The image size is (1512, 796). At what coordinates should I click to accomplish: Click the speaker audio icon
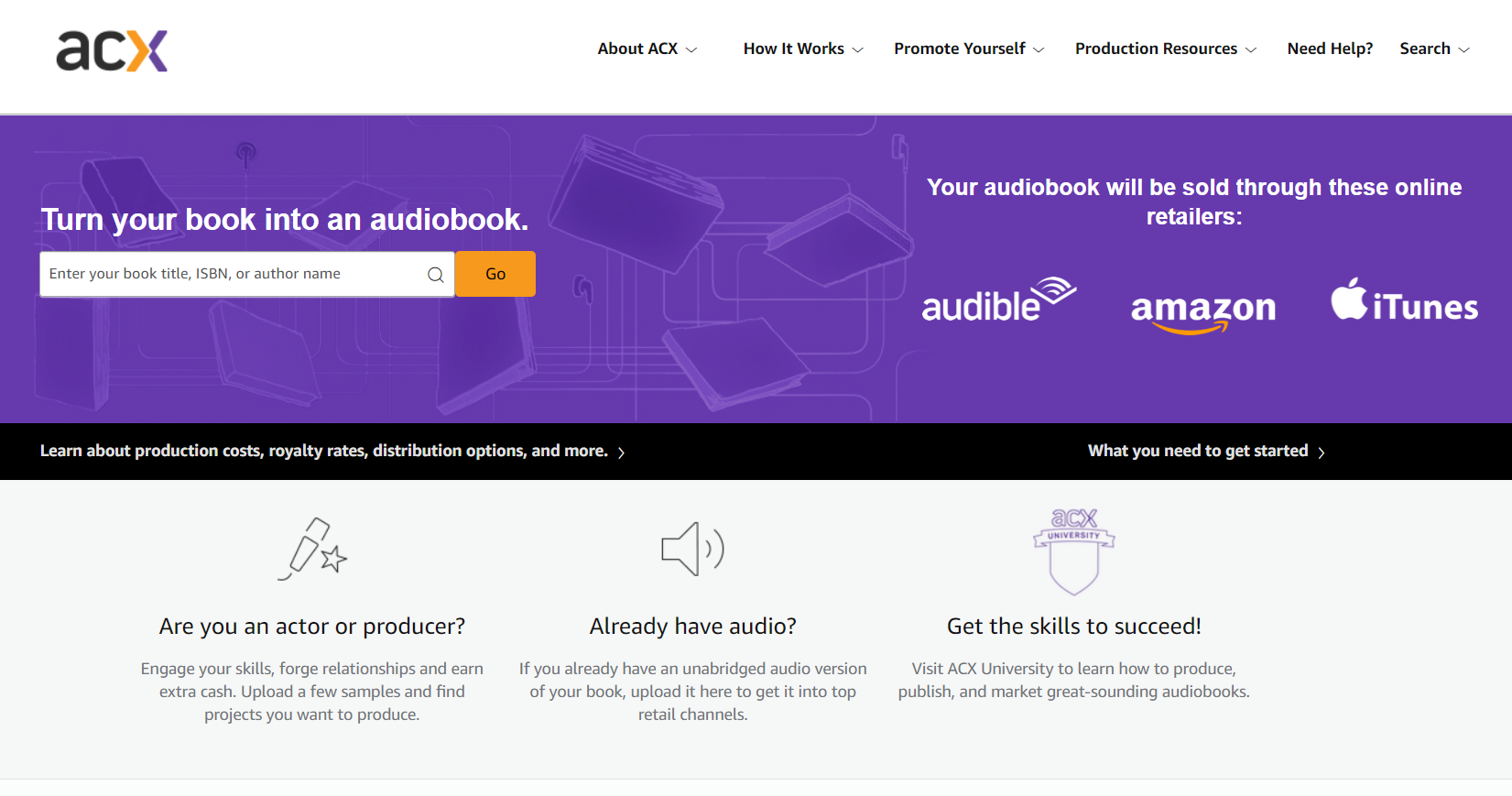point(692,550)
